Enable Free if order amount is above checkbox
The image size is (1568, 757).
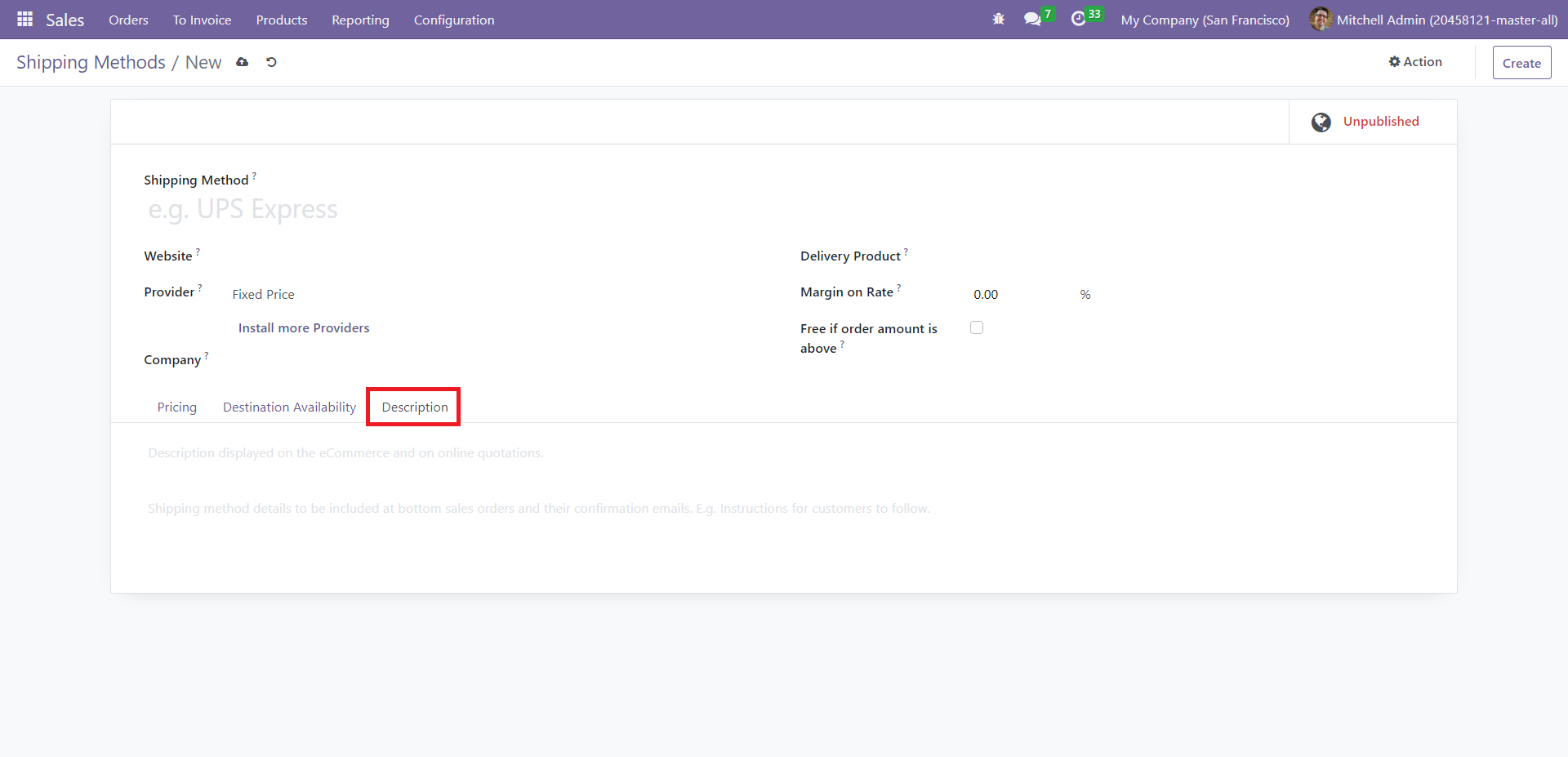[977, 327]
